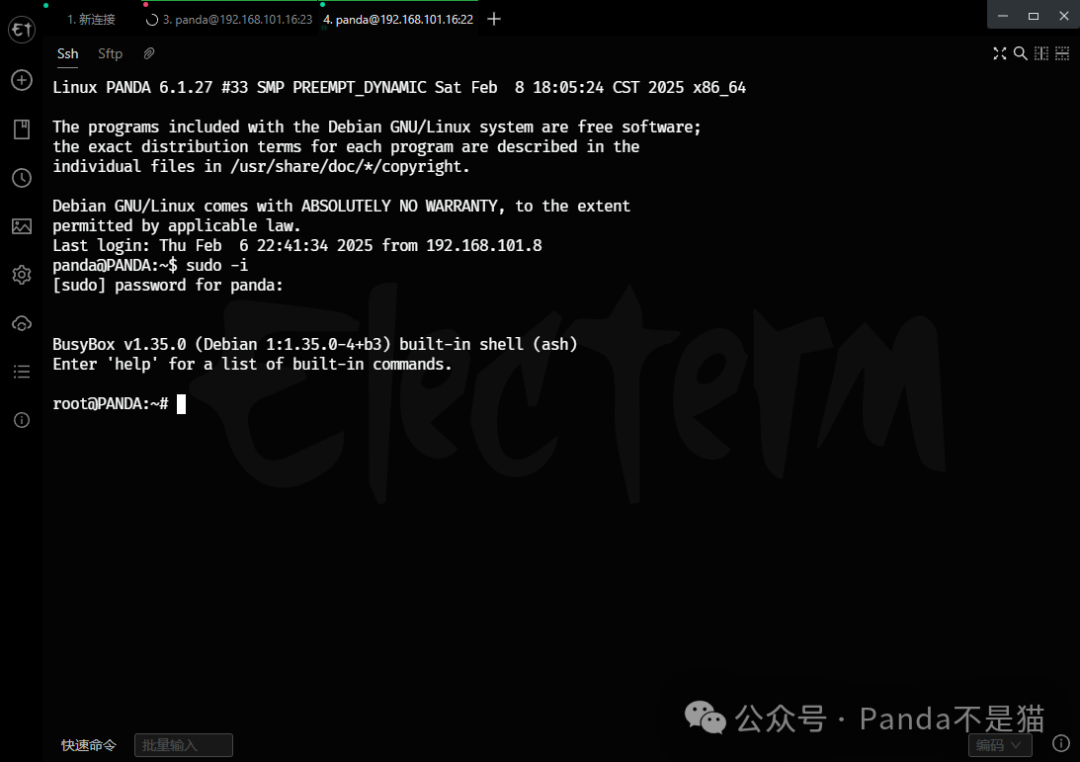Image resolution: width=1080 pixels, height=762 pixels.
Task: Click the Last login line in terminal
Action: click(x=297, y=245)
